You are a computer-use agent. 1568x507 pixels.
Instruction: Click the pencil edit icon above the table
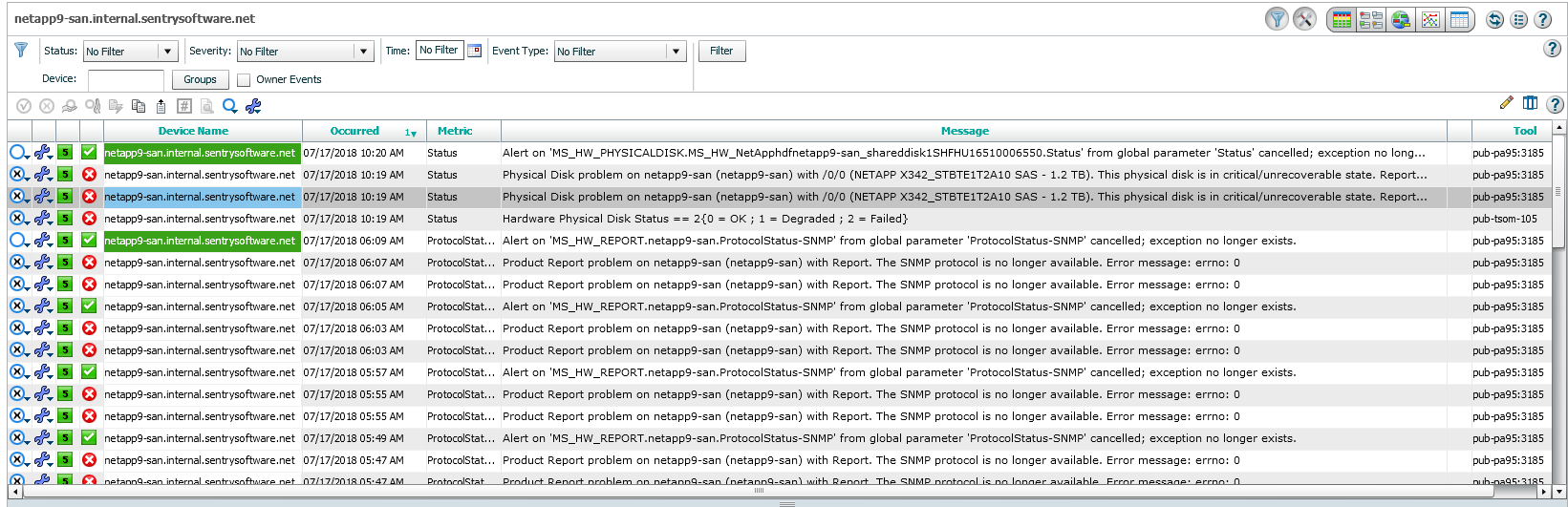coord(1507,103)
